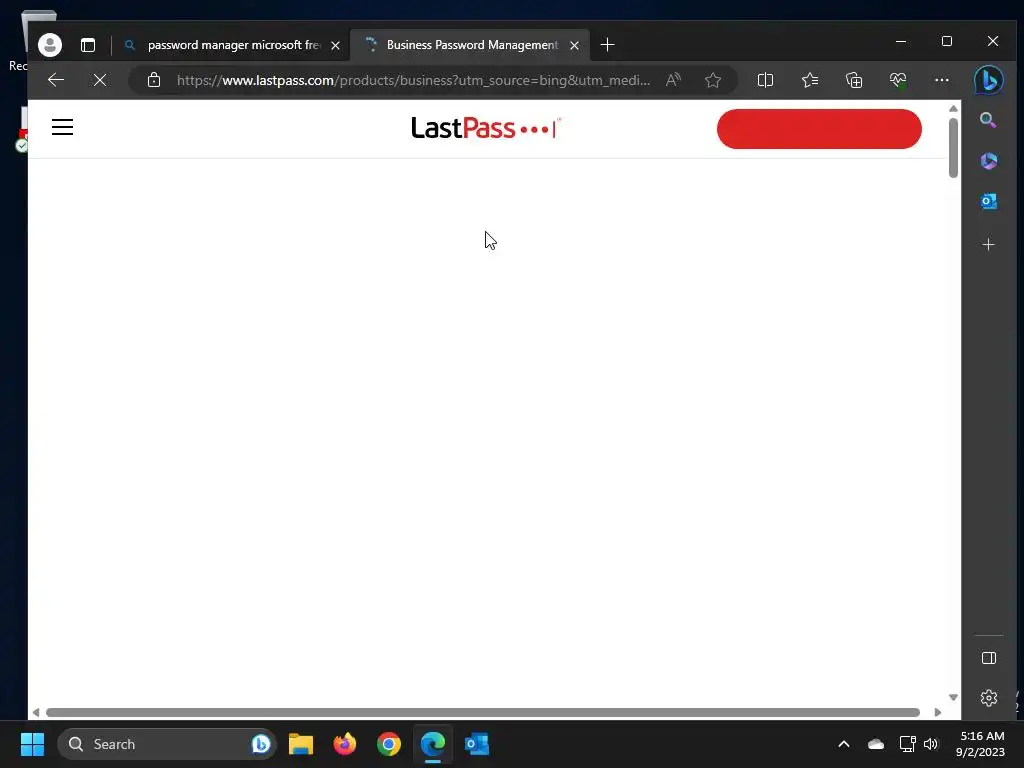Open Bing Chat sidebar button

pos(989,80)
